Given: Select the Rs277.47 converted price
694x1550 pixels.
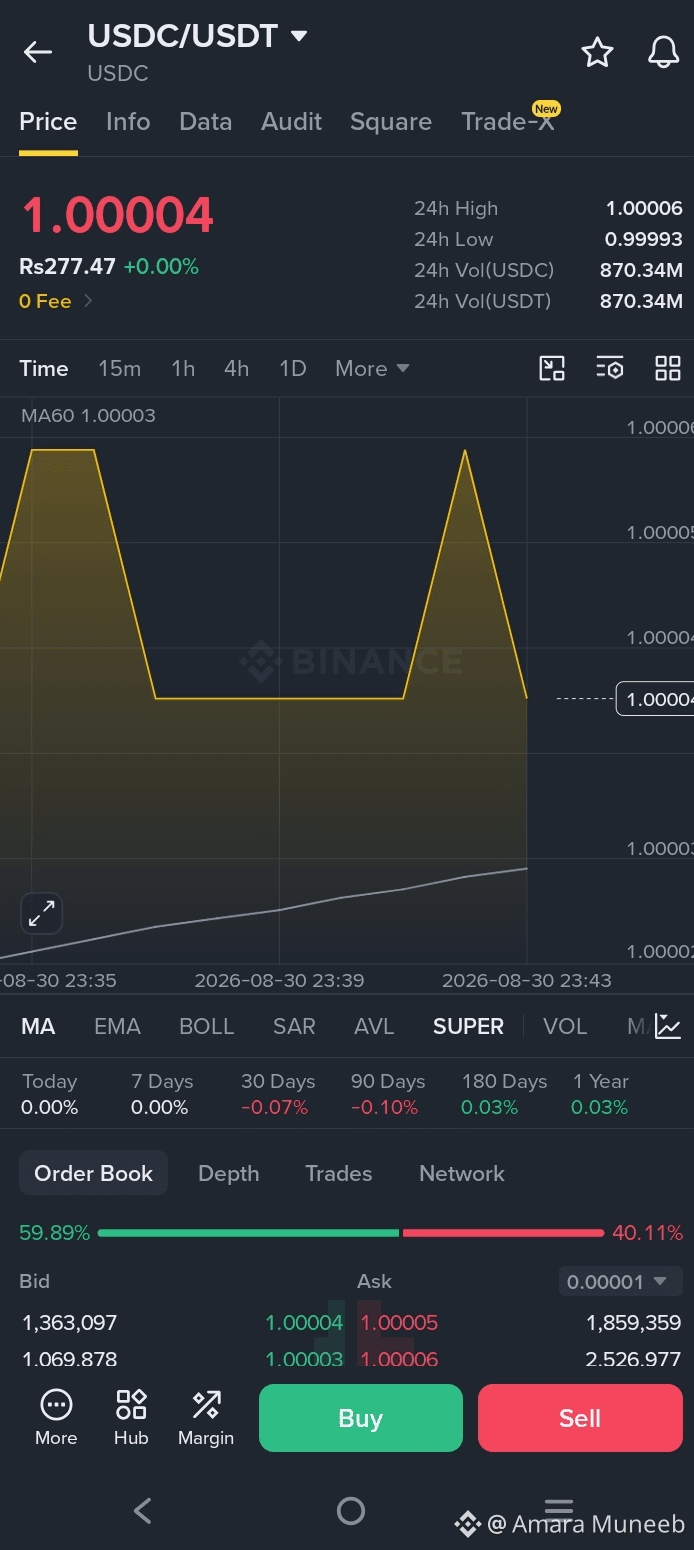Looking at the screenshot, I should 67,266.
